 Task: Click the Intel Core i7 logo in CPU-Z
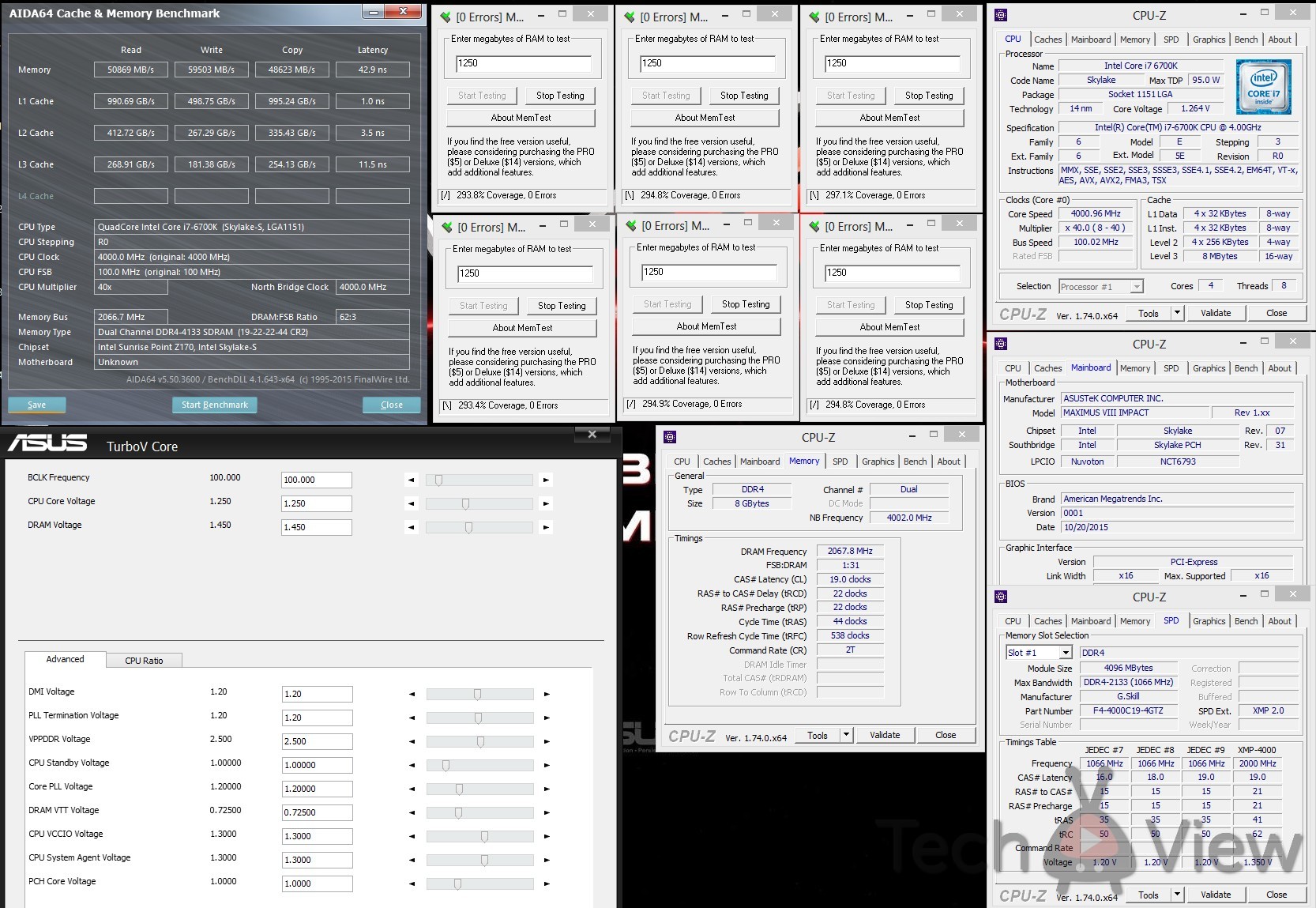pyautogui.click(x=1263, y=87)
